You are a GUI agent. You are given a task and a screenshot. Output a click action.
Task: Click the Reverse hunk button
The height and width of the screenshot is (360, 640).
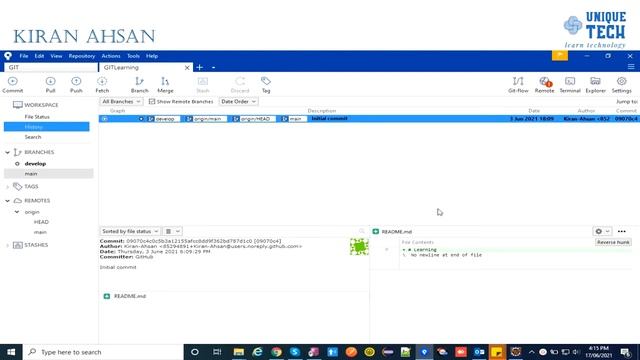point(613,242)
